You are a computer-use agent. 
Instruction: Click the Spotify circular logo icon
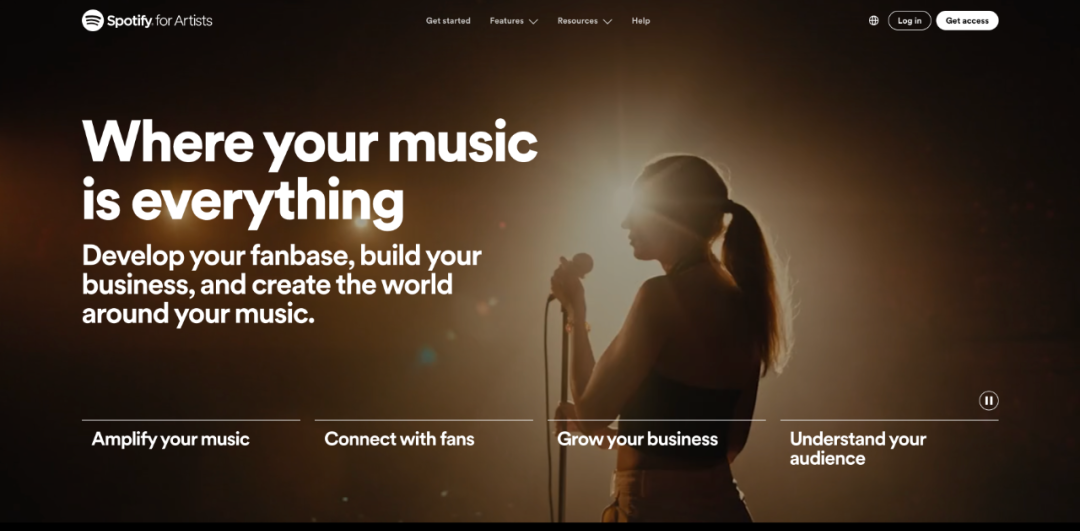tap(93, 21)
